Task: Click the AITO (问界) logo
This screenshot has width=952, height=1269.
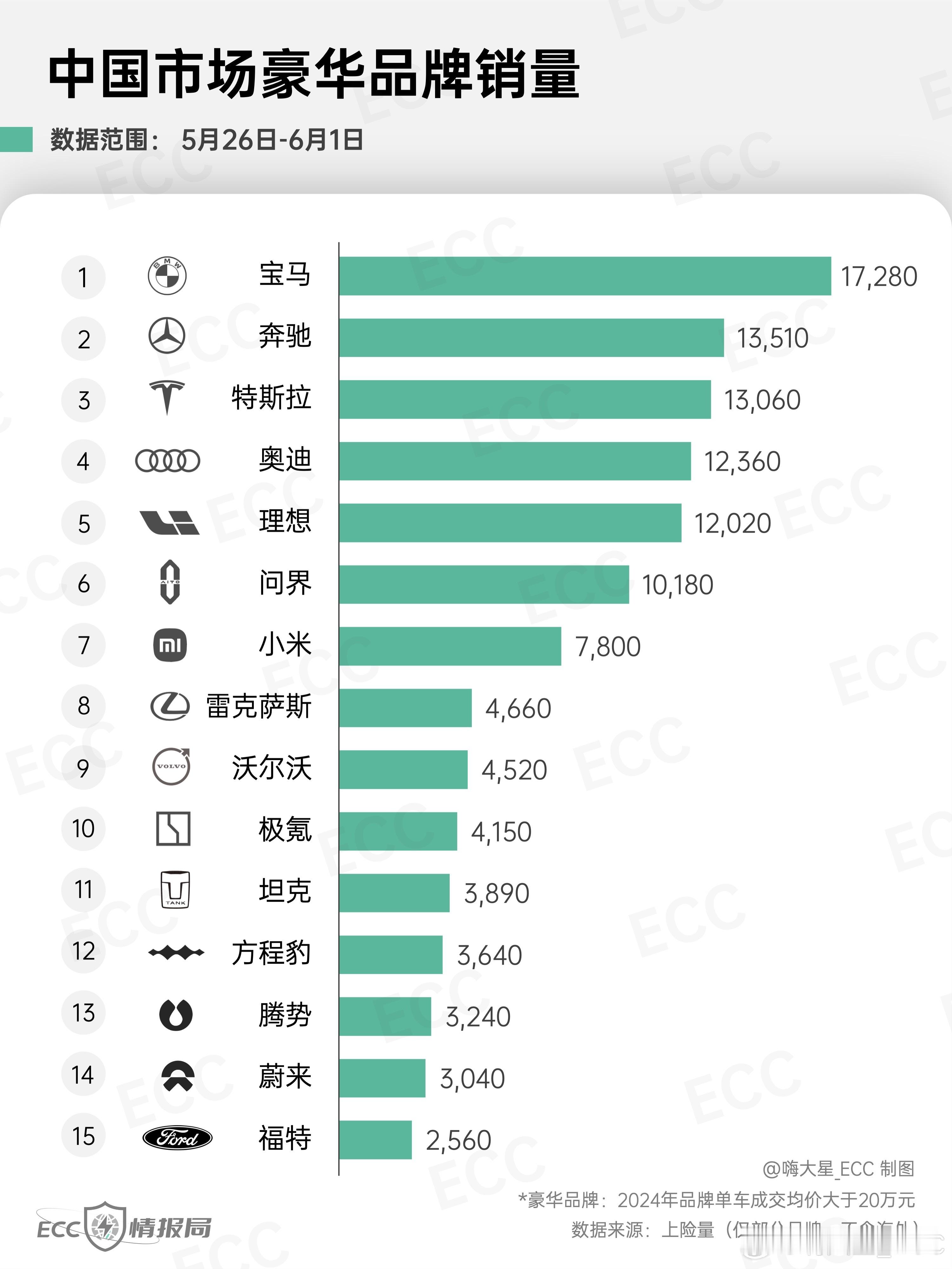Action: [170, 582]
